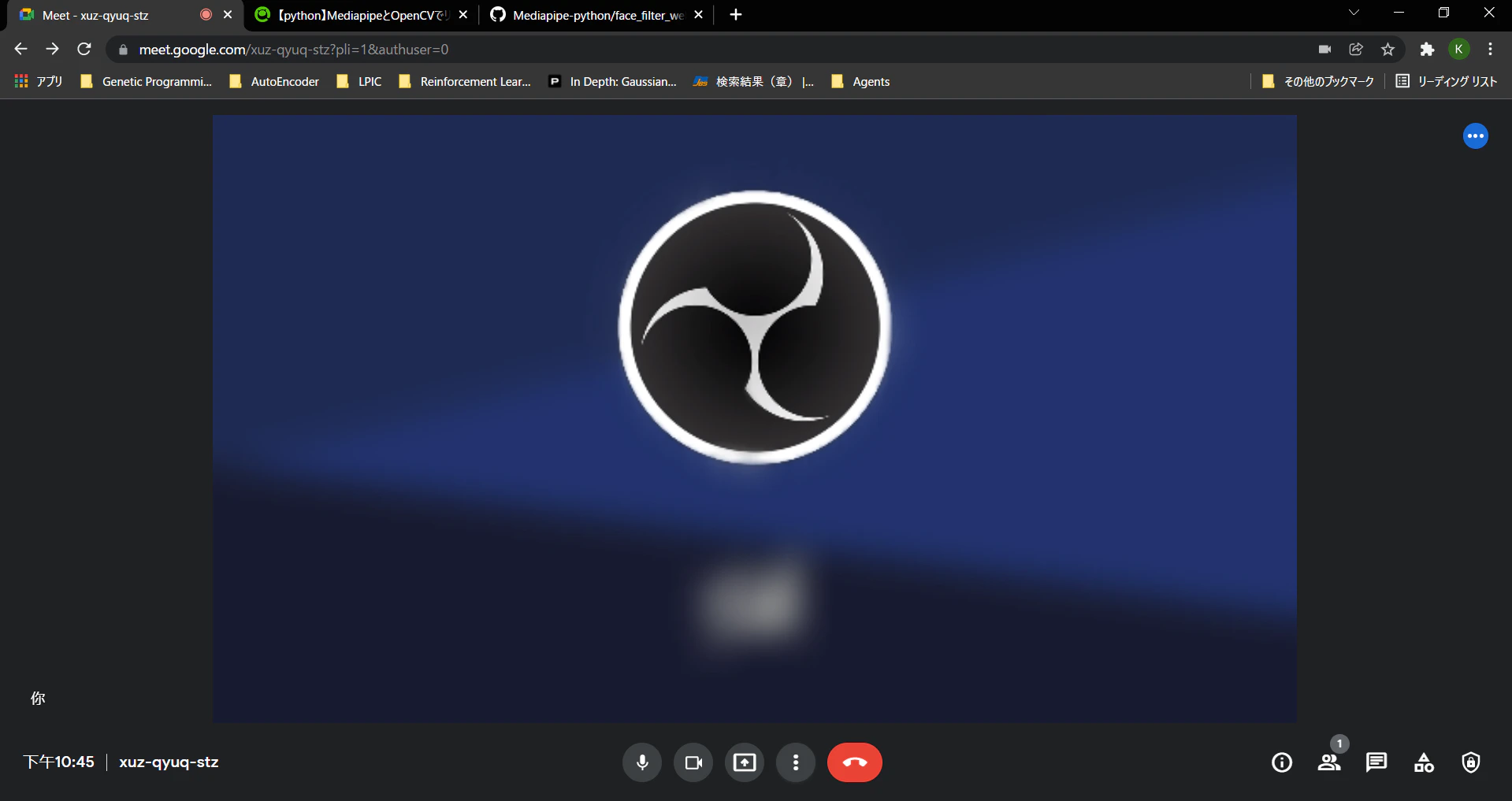Viewport: 1512px width, 801px height.
Task: Reload the Meet page
Action: pos(84,50)
